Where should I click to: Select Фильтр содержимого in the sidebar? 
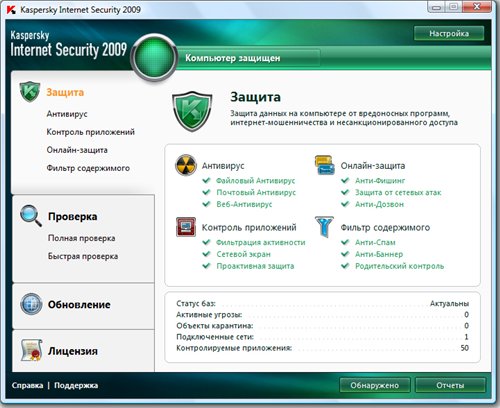coord(88,168)
